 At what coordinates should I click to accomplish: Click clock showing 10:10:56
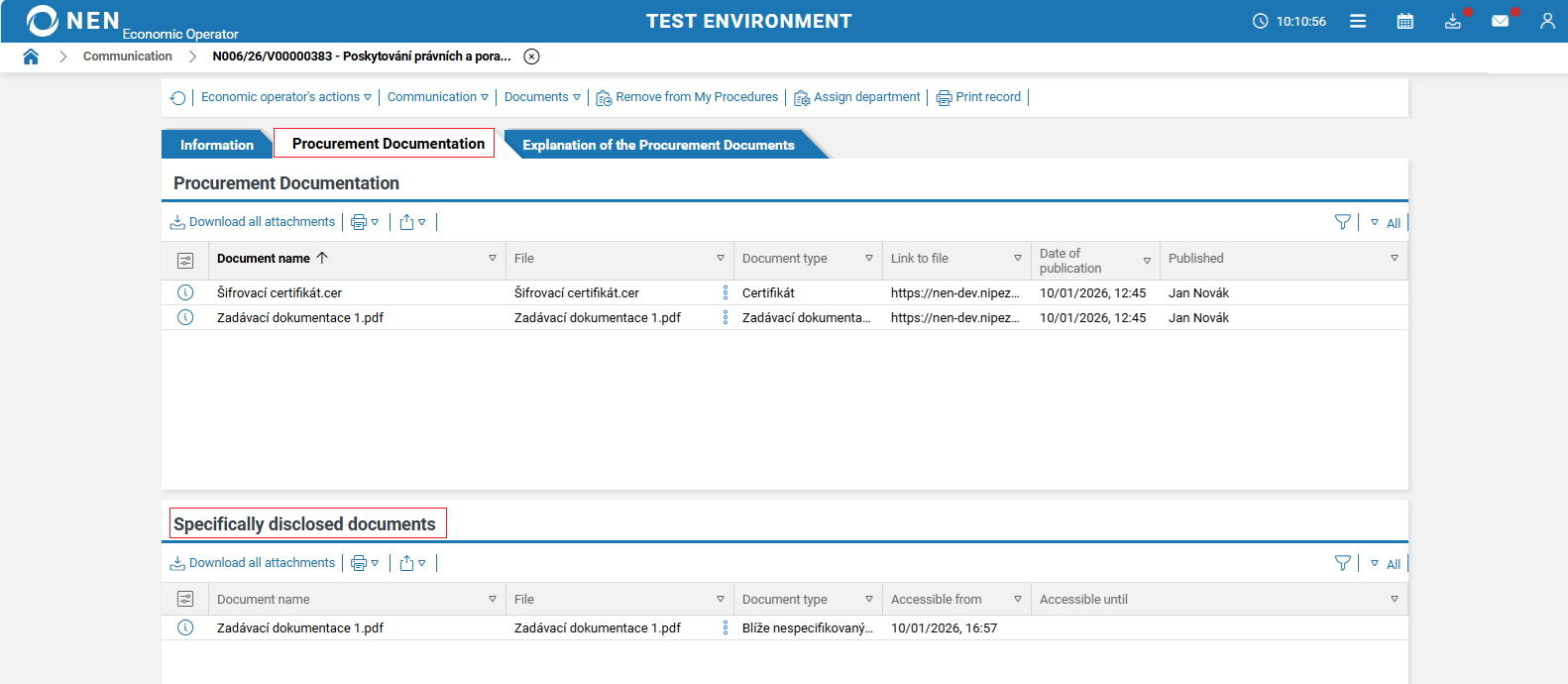pos(1289,21)
